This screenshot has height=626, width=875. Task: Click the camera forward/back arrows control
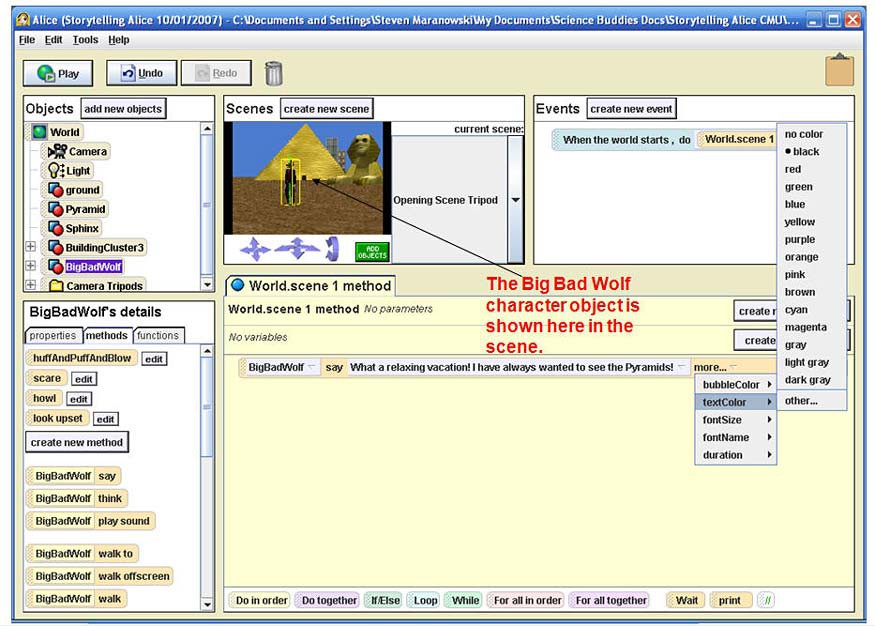point(297,249)
